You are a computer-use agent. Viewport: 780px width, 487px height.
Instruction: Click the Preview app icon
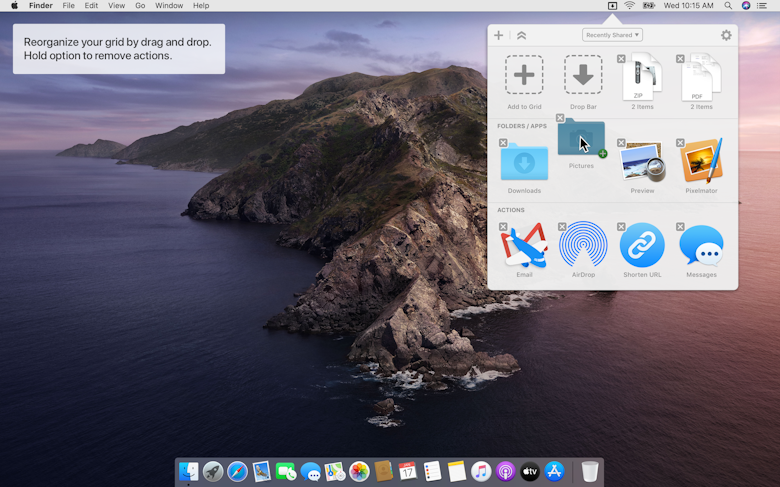pyautogui.click(x=642, y=162)
